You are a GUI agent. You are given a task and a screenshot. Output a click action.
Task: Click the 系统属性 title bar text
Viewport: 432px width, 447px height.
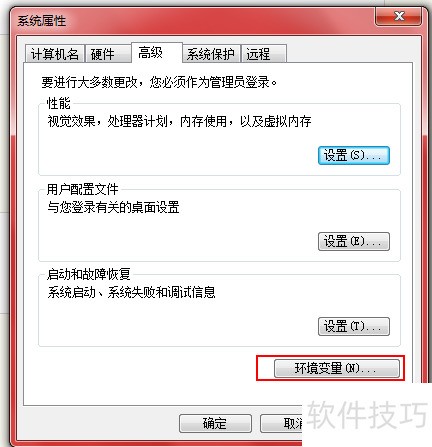[42, 21]
